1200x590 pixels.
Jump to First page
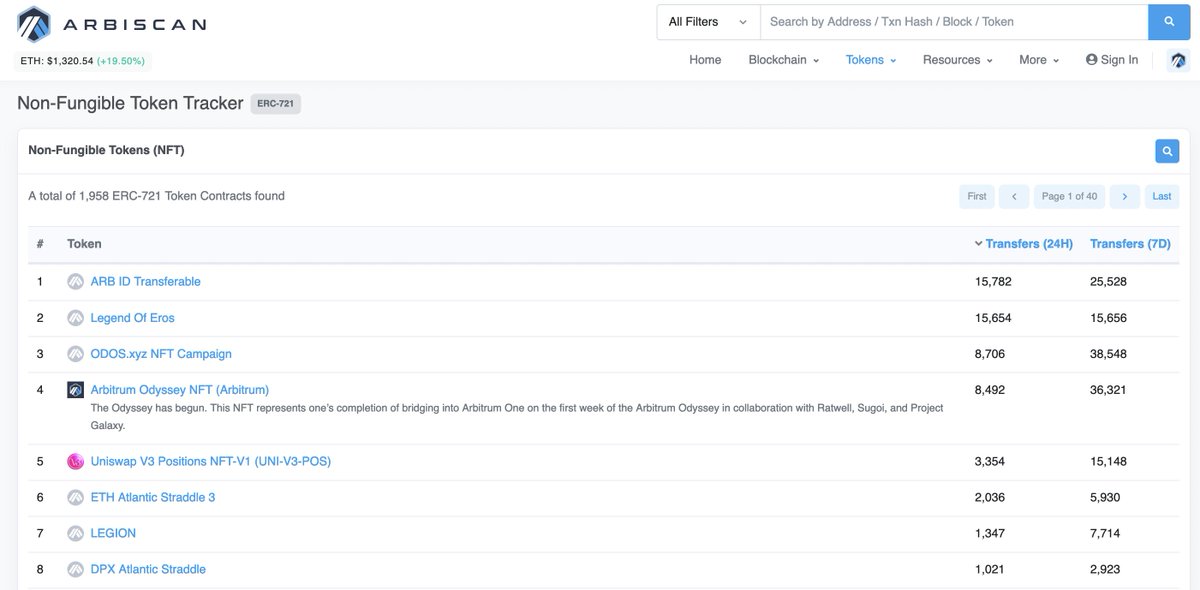[977, 196]
